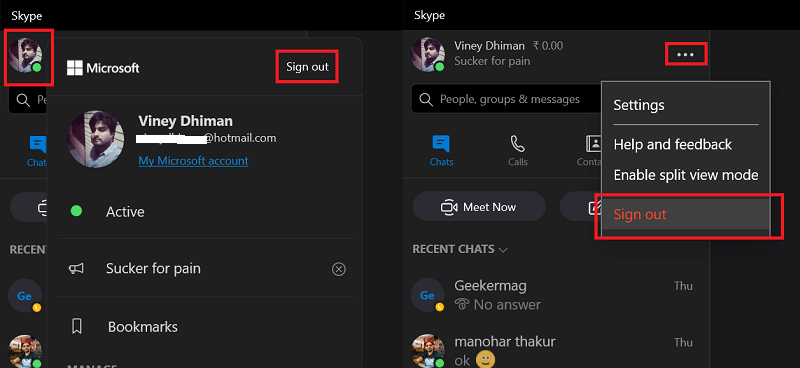Switch to the Calls tab
800x368 pixels.
coord(518,151)
